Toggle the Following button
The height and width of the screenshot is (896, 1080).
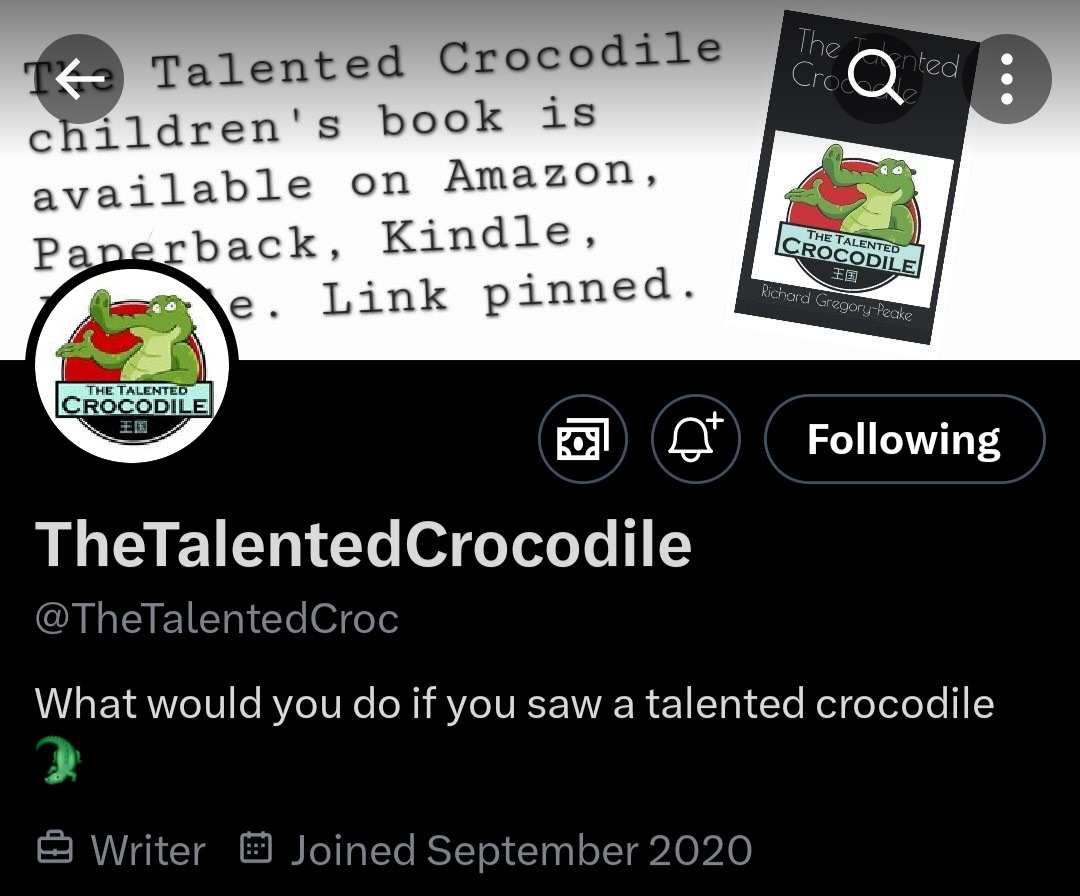point(904,439)
